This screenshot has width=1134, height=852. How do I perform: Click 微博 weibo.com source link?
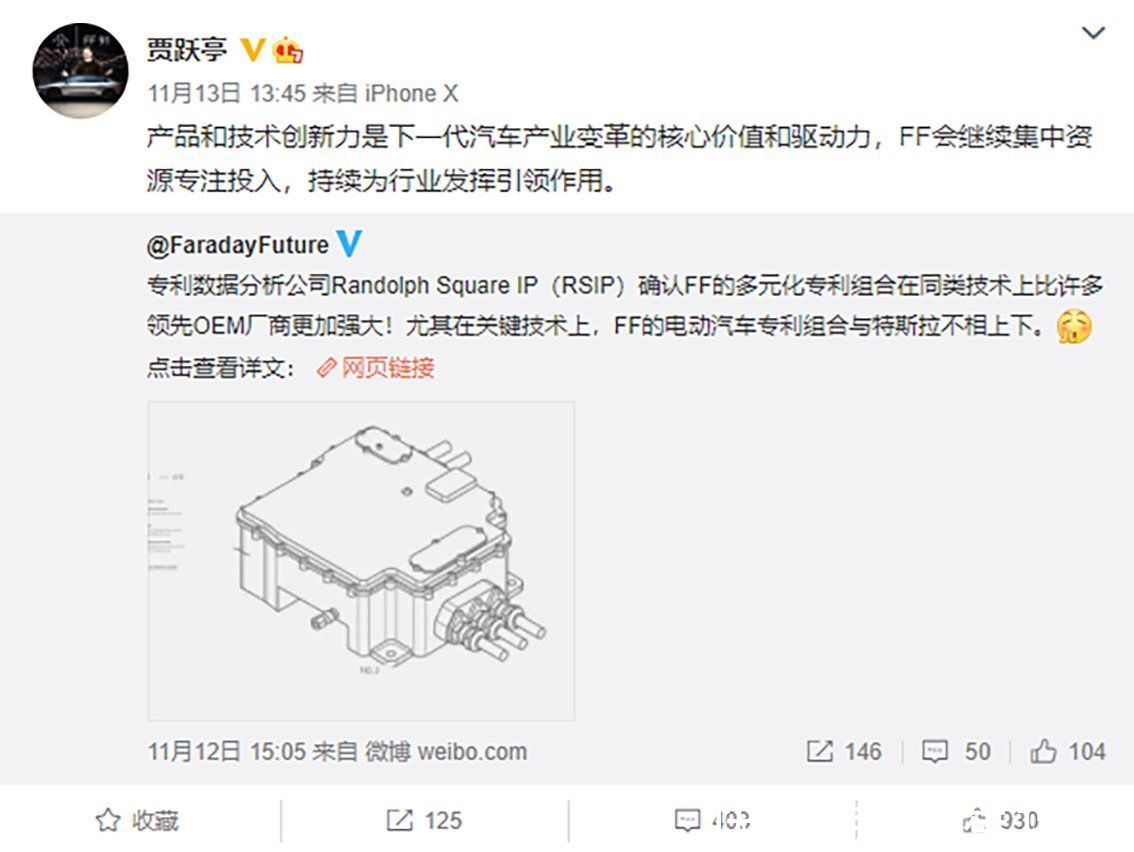tap(446, 751)
